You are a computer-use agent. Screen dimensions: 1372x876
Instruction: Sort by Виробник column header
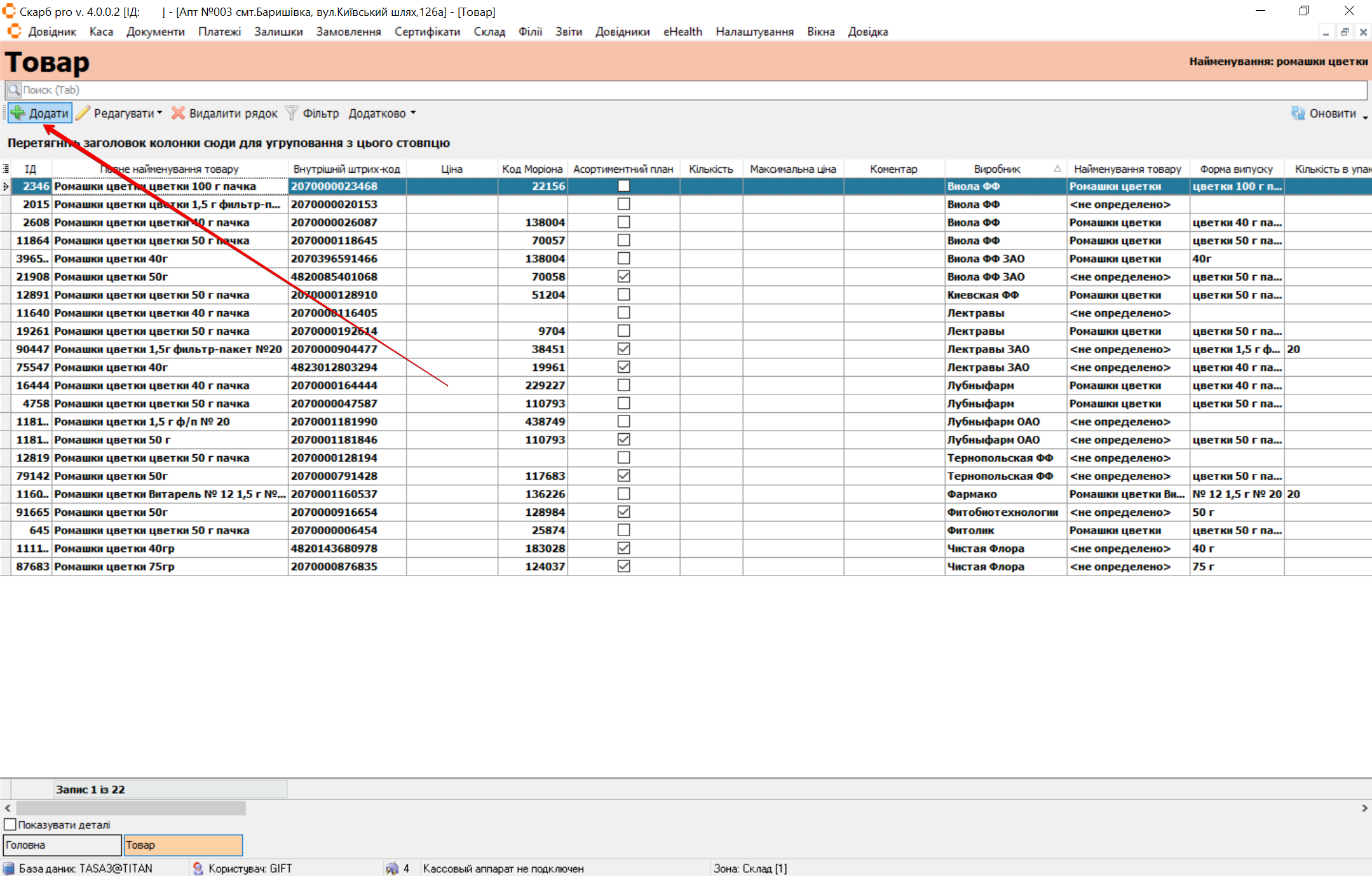(x=996, y=169)
